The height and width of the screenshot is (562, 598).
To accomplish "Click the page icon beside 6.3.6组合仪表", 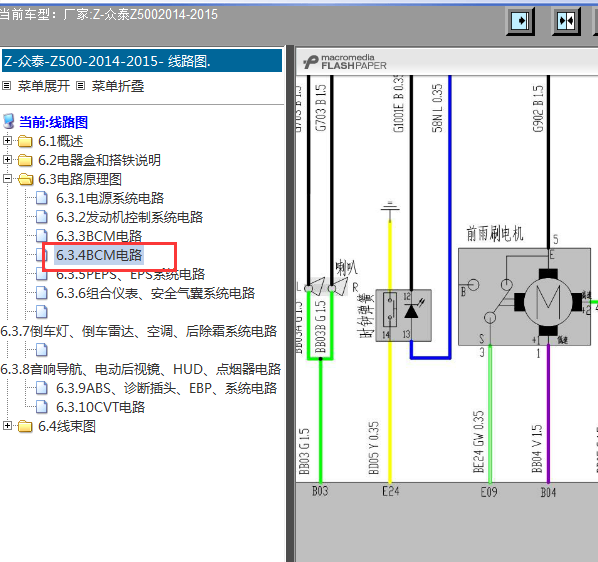I will tap(42, 293).
